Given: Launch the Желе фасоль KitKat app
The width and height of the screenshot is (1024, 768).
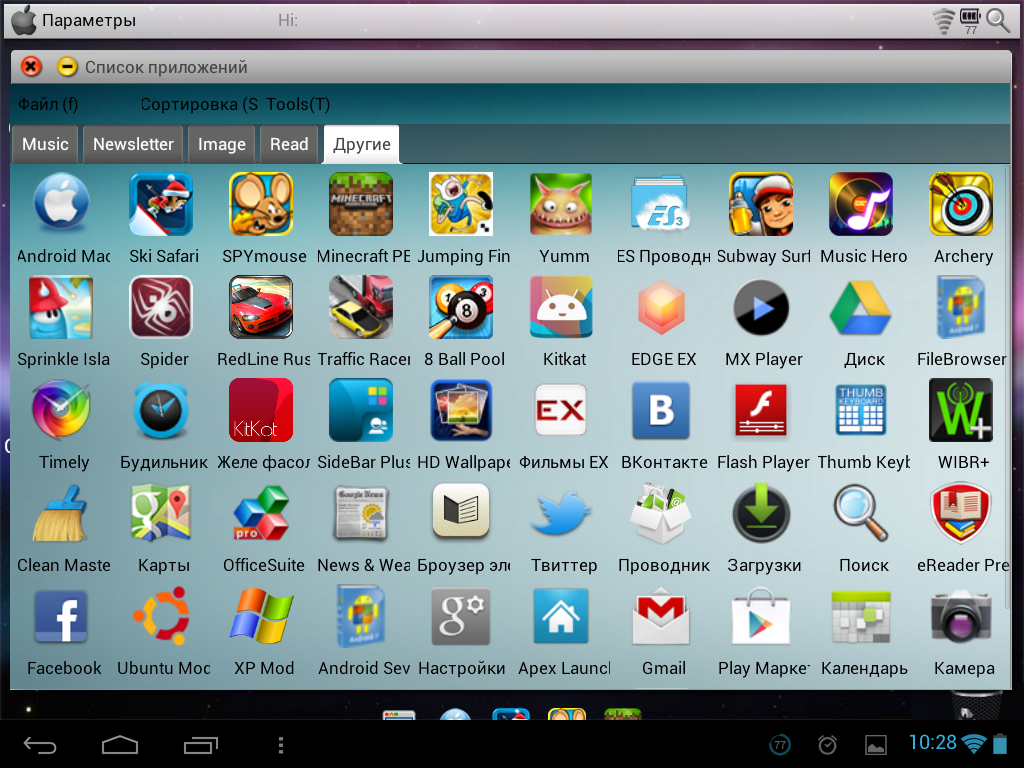Looking at the screenshot, I should pyautogui.click(x=261, y=409).
